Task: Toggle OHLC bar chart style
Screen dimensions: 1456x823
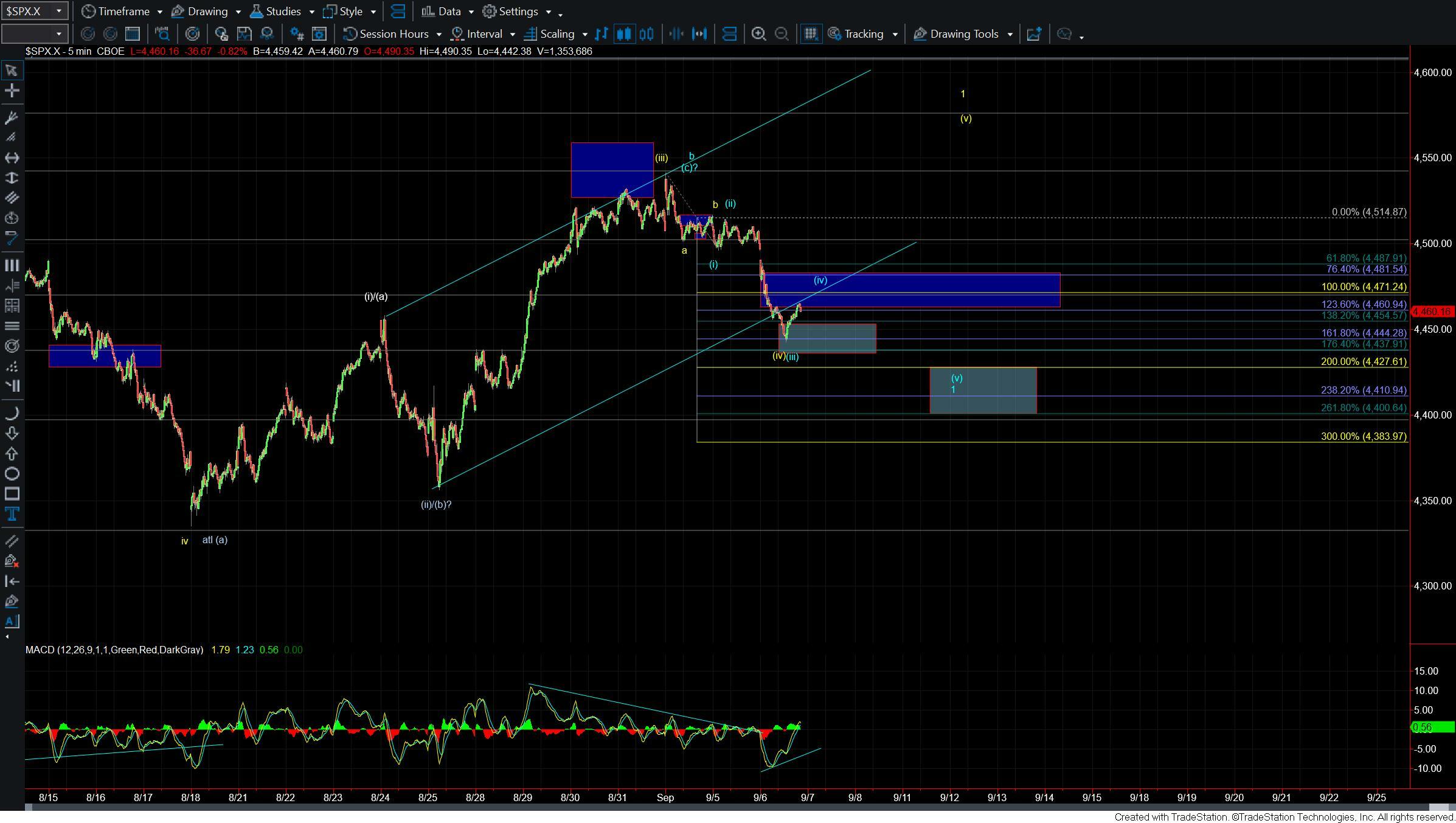Action: point(601,34)
